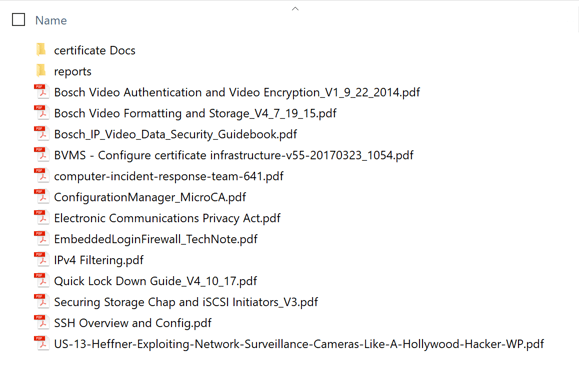Click PDF icon for ConfigurationManager_MicroCA
The width and height of the screenshot is (579, 376).
coord(41,197)
